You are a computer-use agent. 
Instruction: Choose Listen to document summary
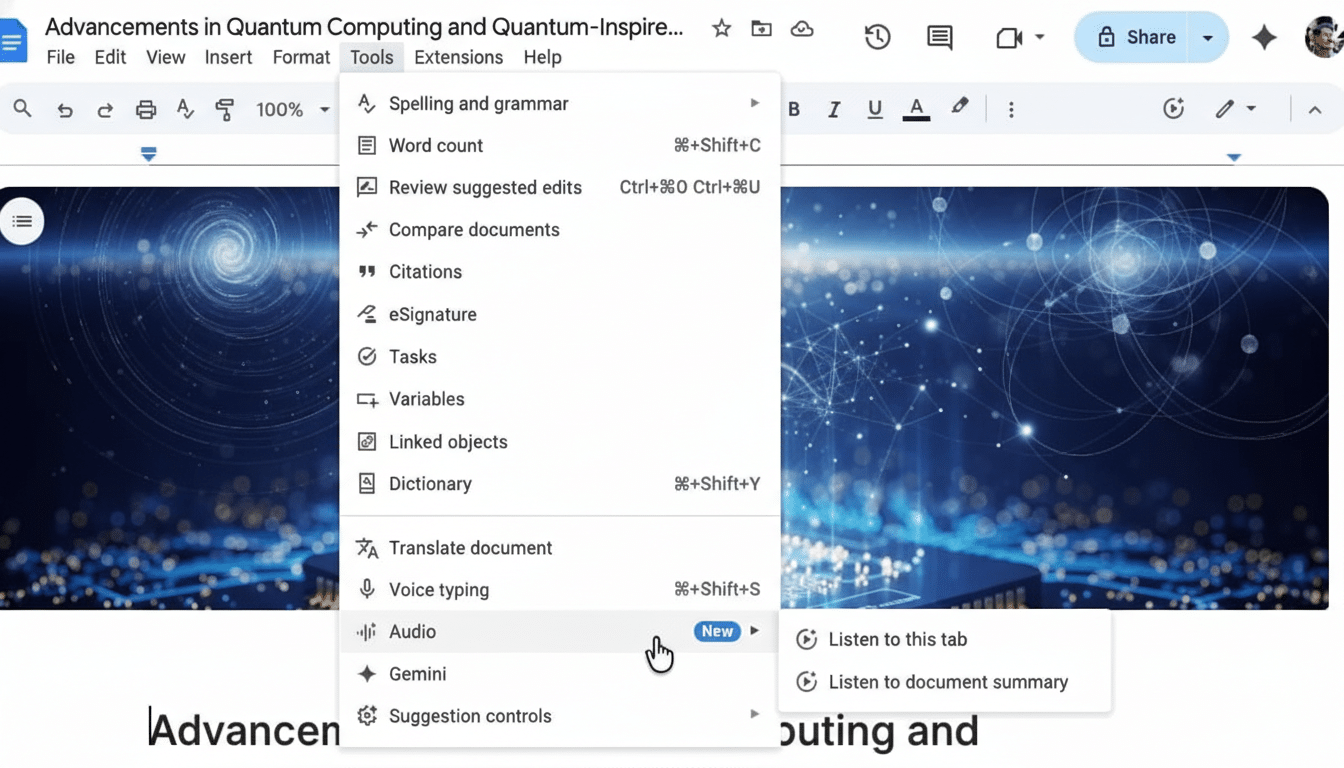948,681
